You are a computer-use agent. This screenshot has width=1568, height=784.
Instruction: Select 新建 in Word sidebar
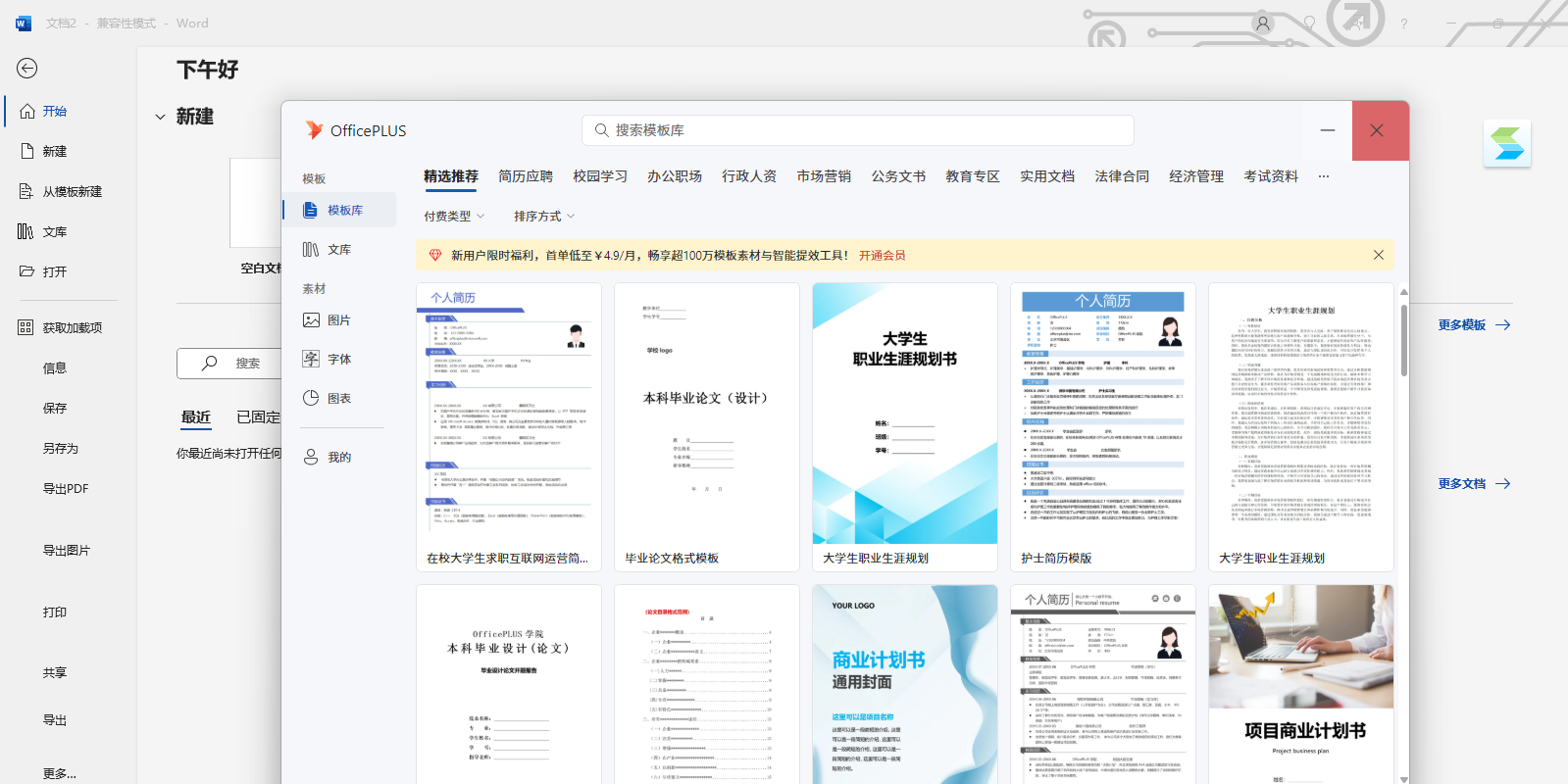point(55,151)
